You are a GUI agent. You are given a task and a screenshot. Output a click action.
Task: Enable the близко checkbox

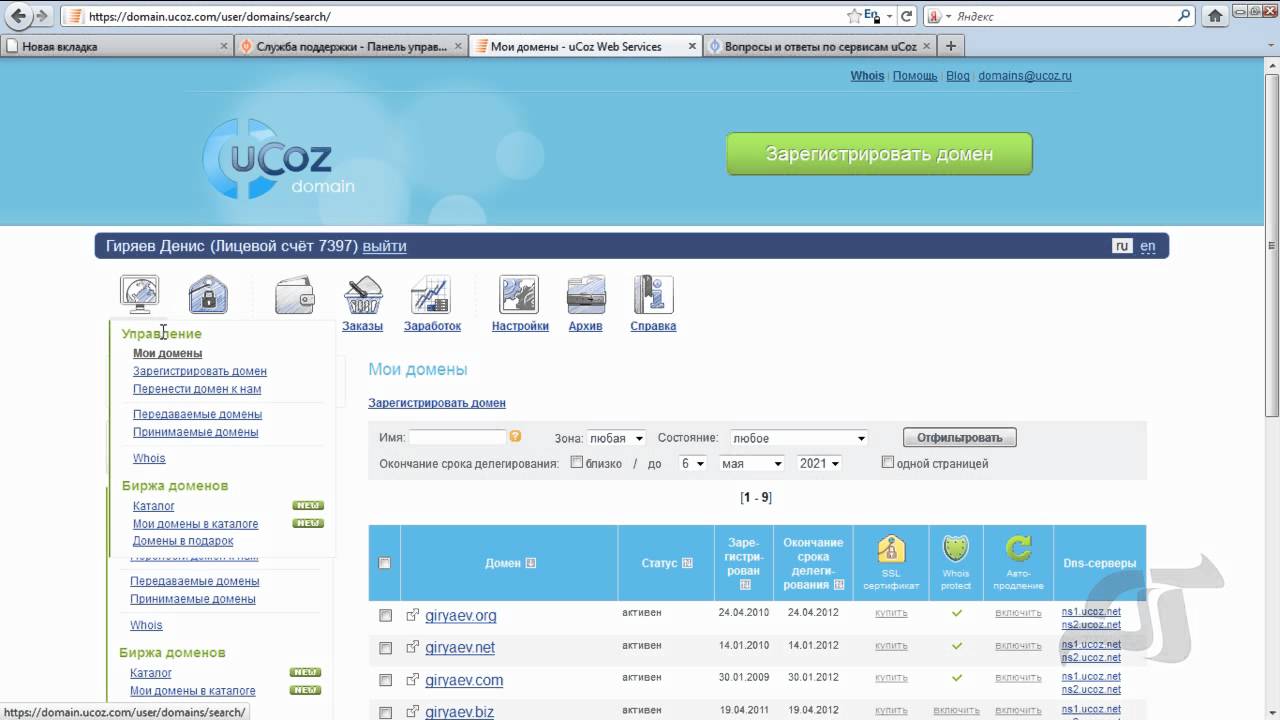(x=576, y=462)
